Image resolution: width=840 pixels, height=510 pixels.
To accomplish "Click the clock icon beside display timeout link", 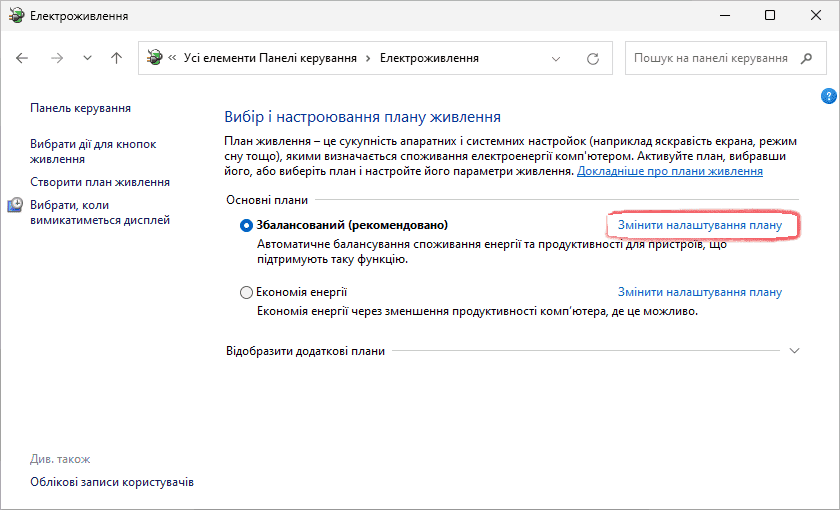I will pyautogui.click(x=16, y=205).
